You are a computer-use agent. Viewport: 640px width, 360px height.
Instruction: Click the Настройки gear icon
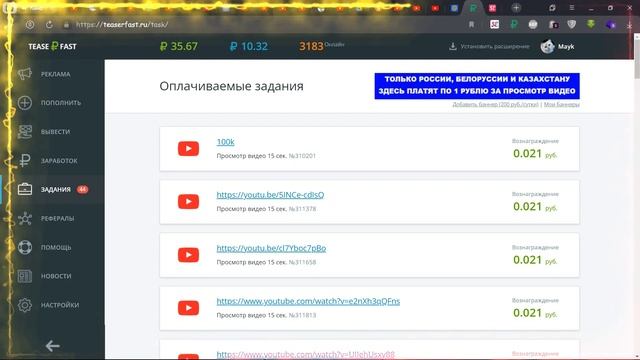pyautogui.click(x=24, y=305)
